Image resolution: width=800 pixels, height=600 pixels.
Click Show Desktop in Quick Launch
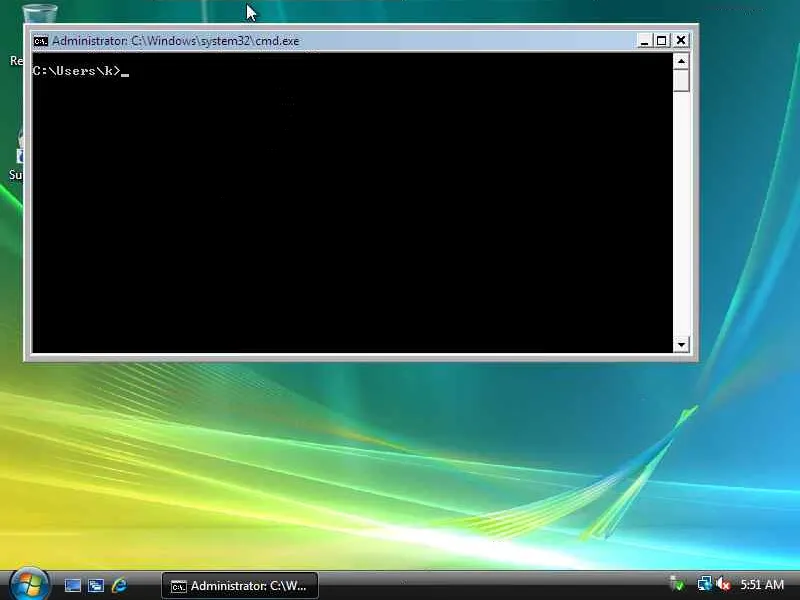pyautogui.click(x=72, y=585)
